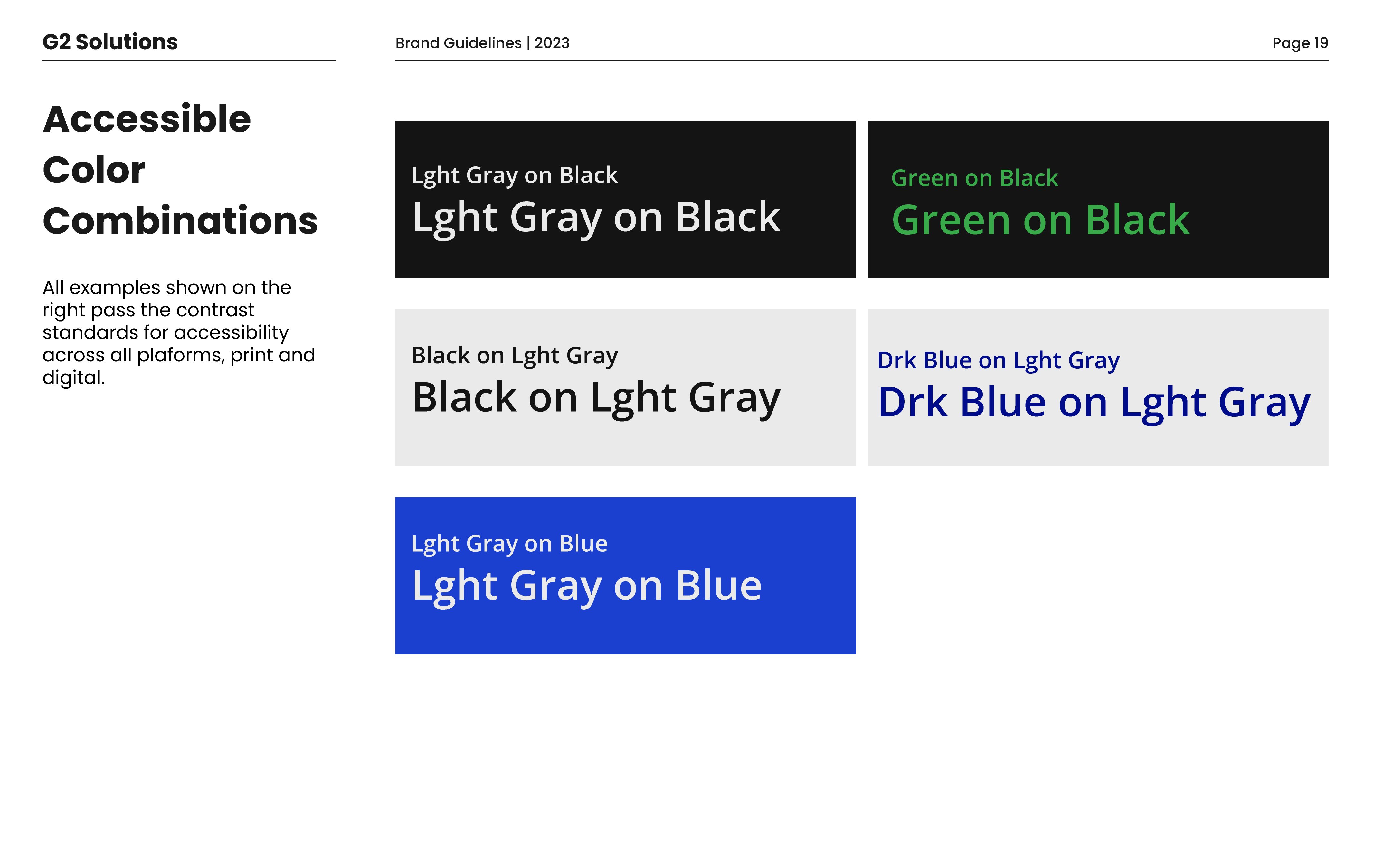
Task: Click the G2 Solutions brand title
Action: 110,42
